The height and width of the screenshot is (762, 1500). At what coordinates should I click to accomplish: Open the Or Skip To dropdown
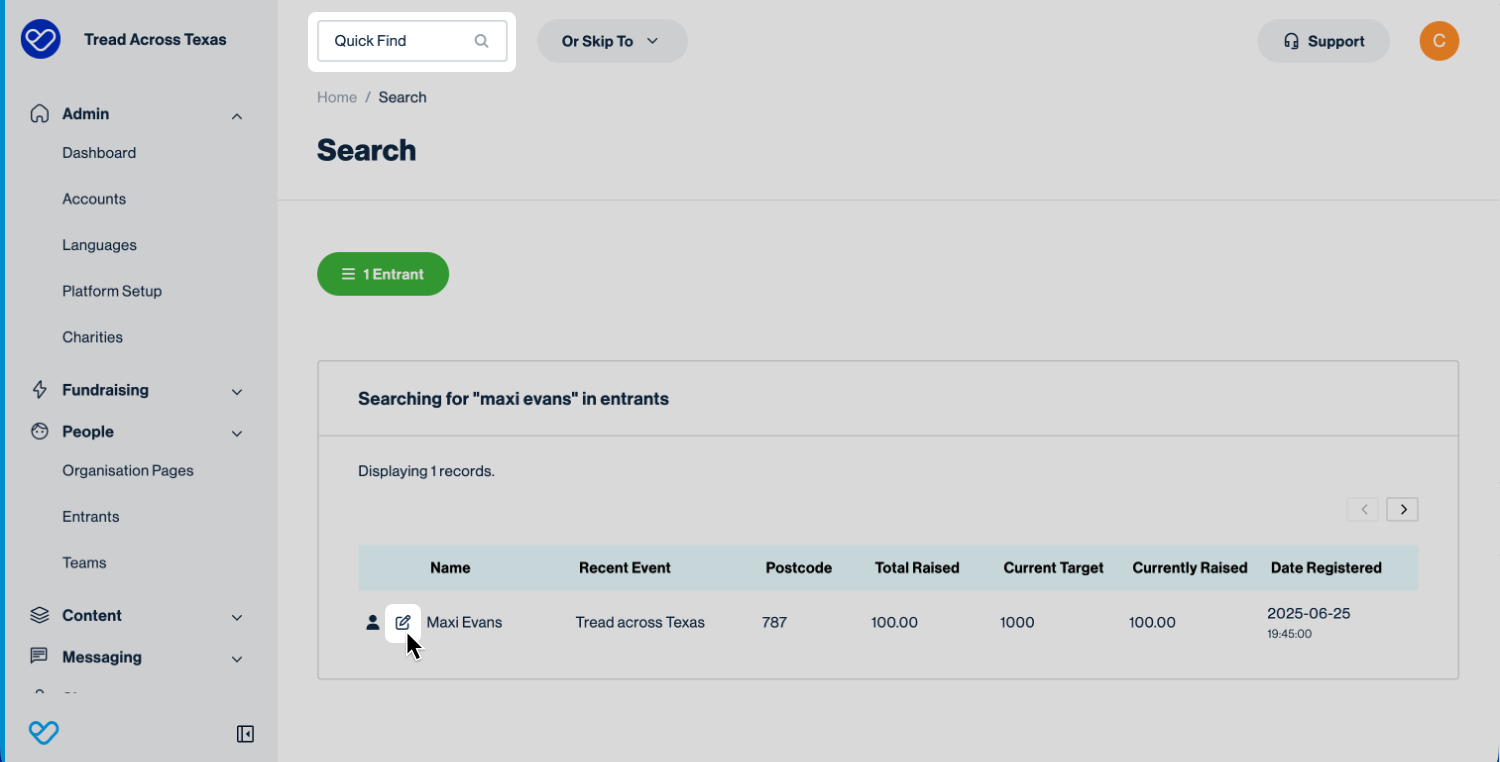(x=611, y=41)
